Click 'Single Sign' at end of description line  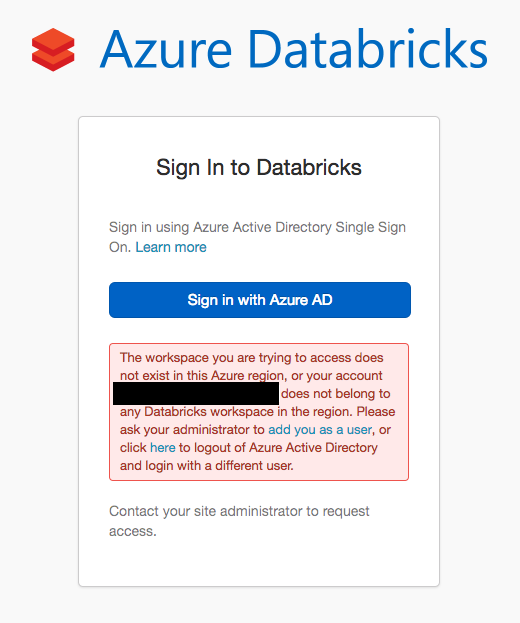tap(371, 227)
